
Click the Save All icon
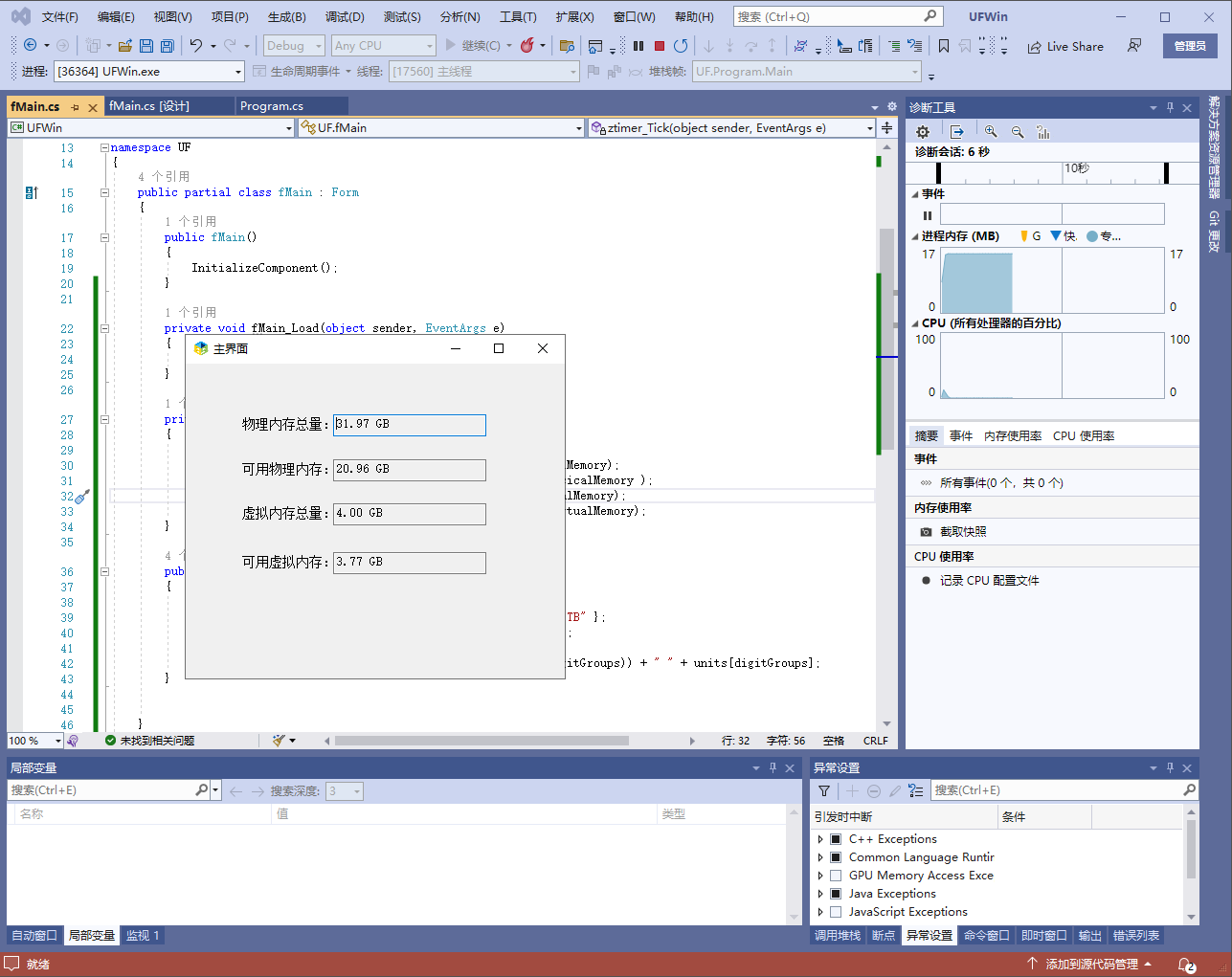pyautogui.click(x=168, y=46)
